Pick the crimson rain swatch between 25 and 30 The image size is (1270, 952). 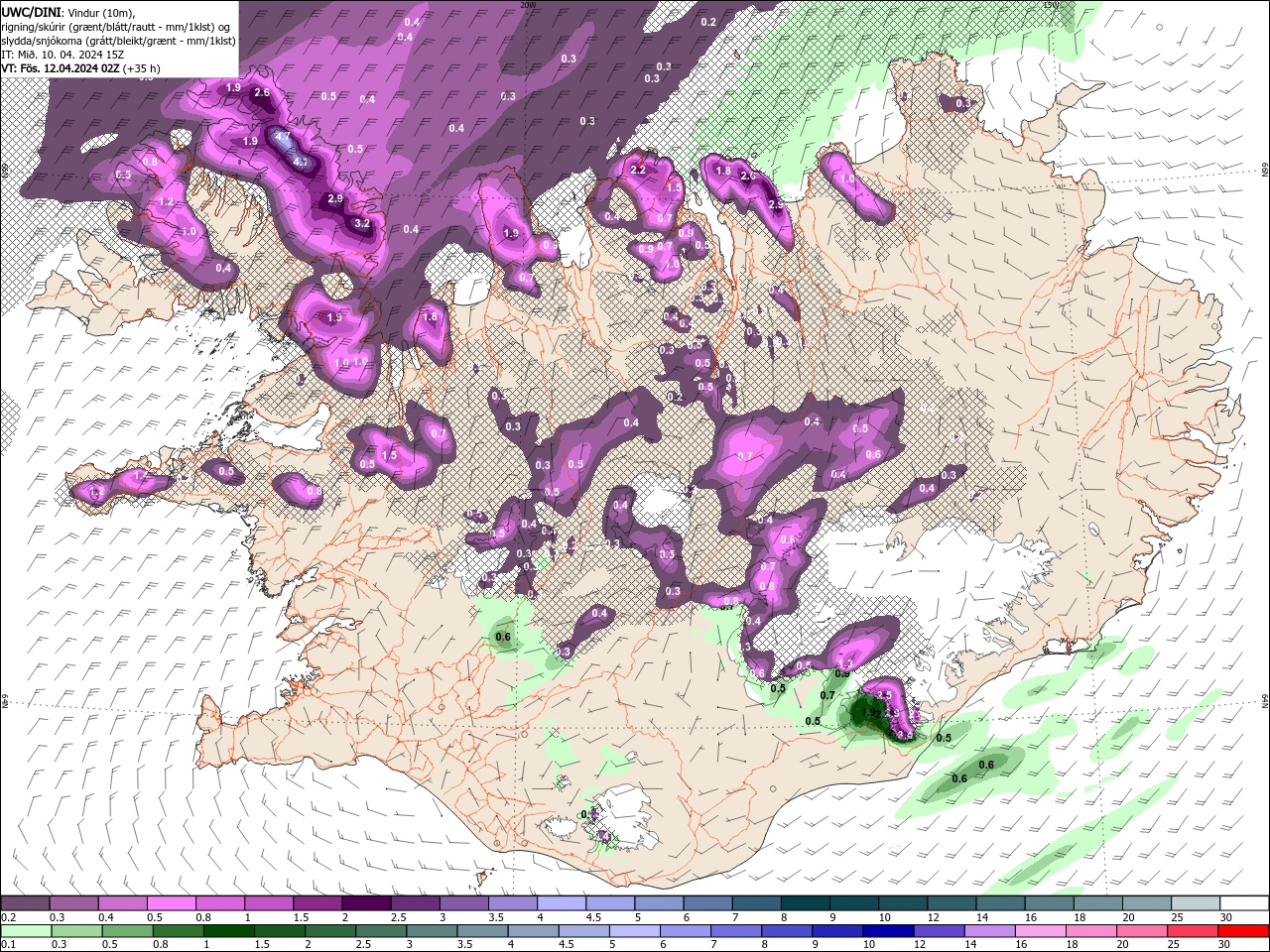click(x=1195, y=931)
